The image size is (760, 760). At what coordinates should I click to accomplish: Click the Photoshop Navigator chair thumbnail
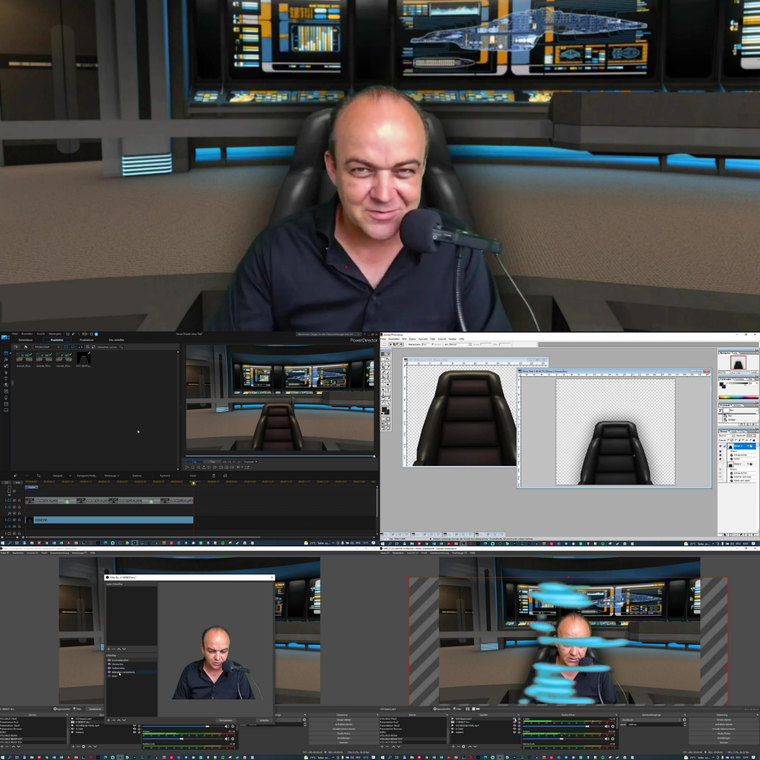(738, 363)
